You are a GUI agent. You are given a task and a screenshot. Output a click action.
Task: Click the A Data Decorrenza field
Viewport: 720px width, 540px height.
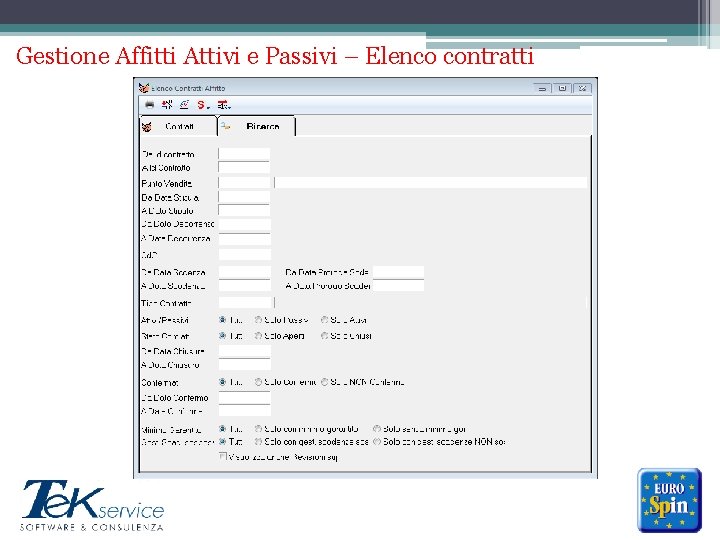click(244, 238)
